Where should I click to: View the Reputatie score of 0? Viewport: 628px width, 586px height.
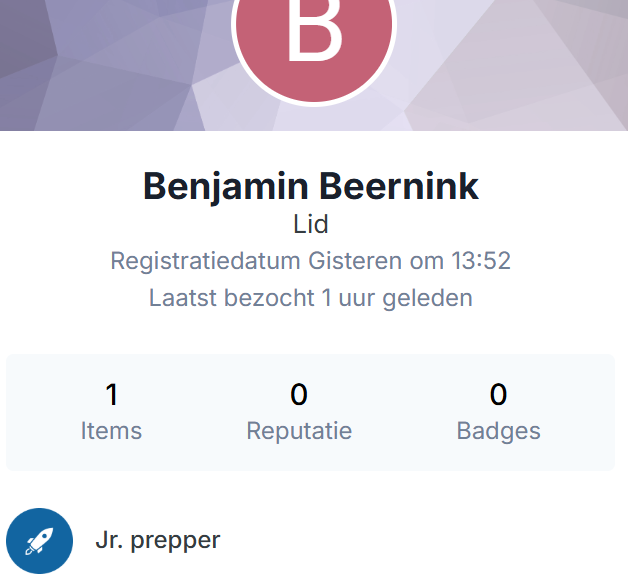[x=299, y=395]
